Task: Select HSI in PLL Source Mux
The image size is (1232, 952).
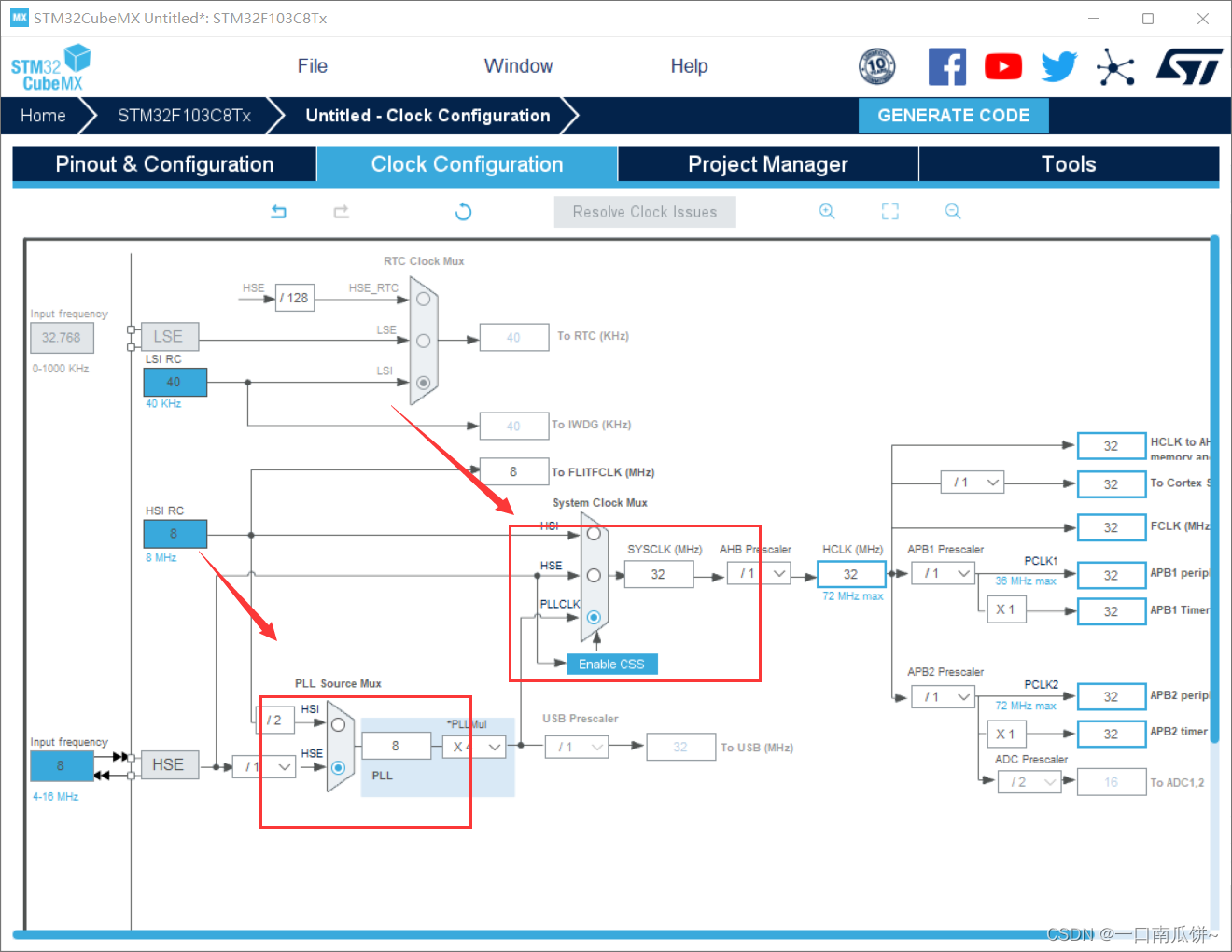Action: tap(338, 725)
